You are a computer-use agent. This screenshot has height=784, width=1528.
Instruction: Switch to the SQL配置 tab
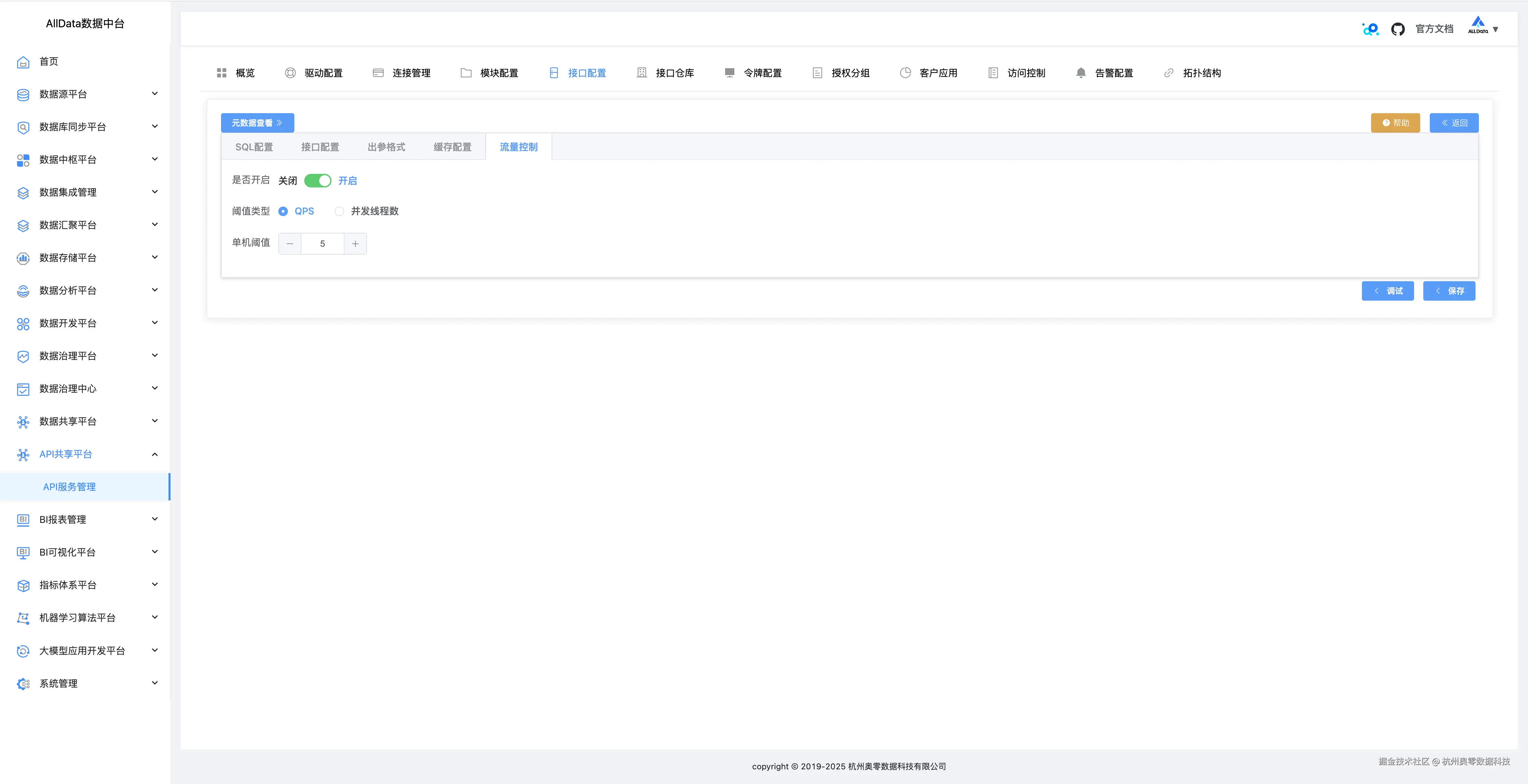point(254,147)
